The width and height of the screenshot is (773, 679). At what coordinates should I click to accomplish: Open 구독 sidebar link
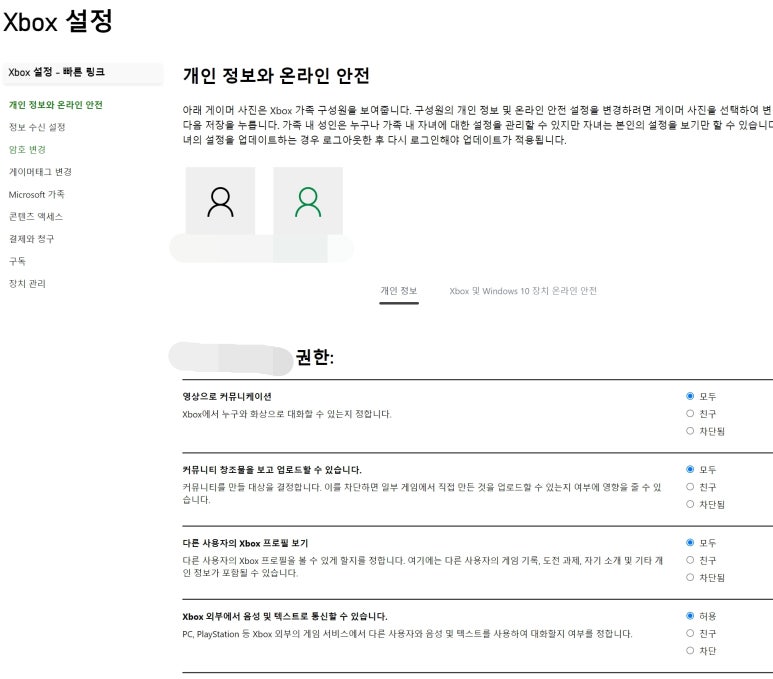[17, 261]
